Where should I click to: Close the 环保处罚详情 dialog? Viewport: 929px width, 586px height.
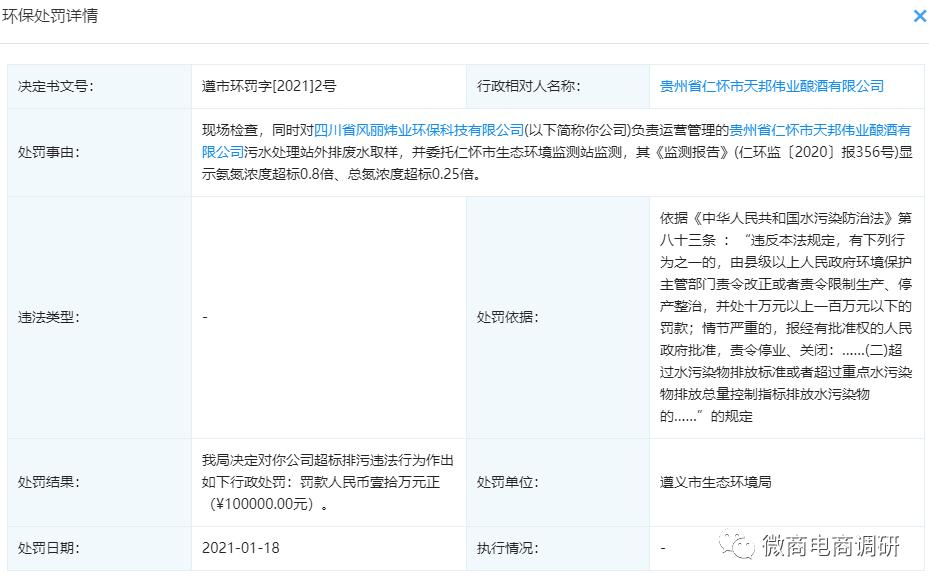tap(920, 16)
